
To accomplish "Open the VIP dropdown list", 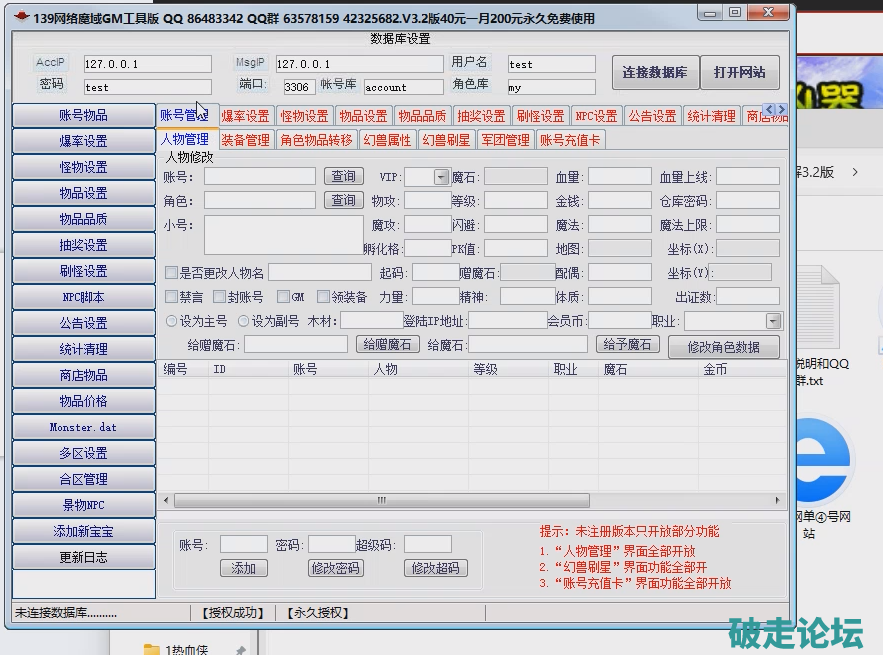I will [x=441, y=177].
